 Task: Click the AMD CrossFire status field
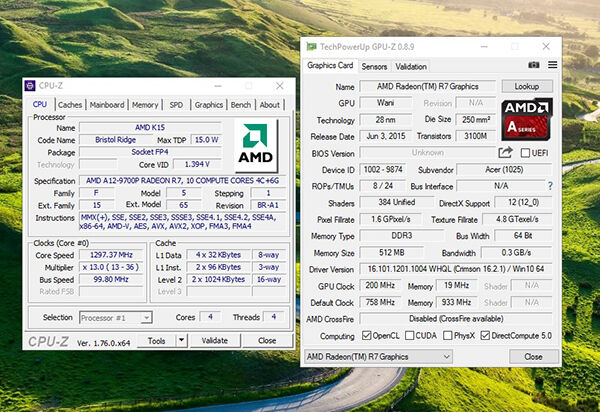click(x=456, y=319)
